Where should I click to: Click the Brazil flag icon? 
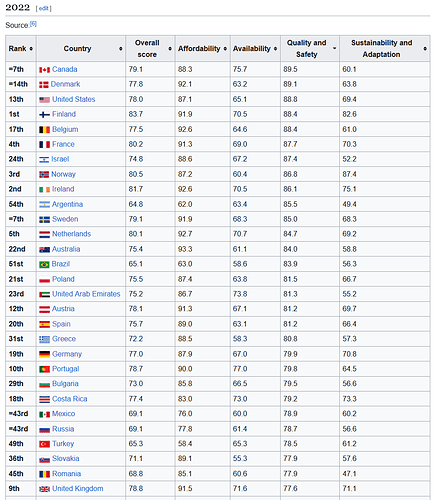click(44, 264)
